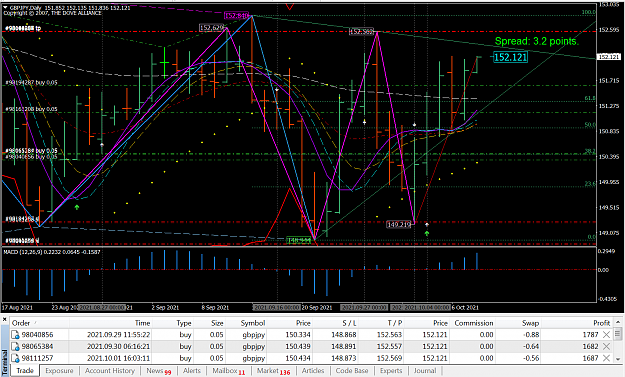Click the trade list scrollbar down arrow
Screen dimensions: 625x377
pyautogui.click(x=618, y=359)
